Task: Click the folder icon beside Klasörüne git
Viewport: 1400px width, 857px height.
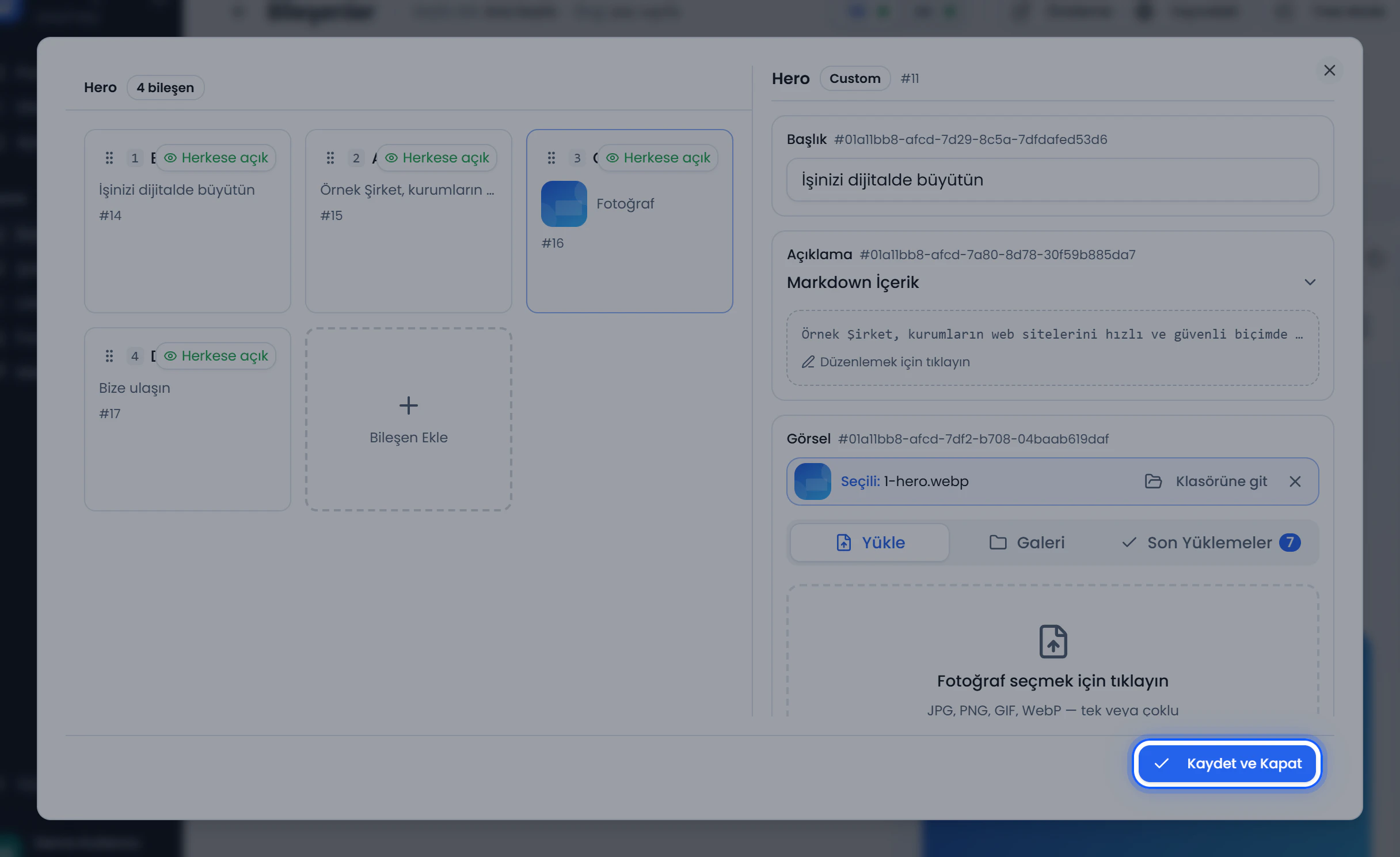Action: pyautogui.click(x=1153, y=481)
